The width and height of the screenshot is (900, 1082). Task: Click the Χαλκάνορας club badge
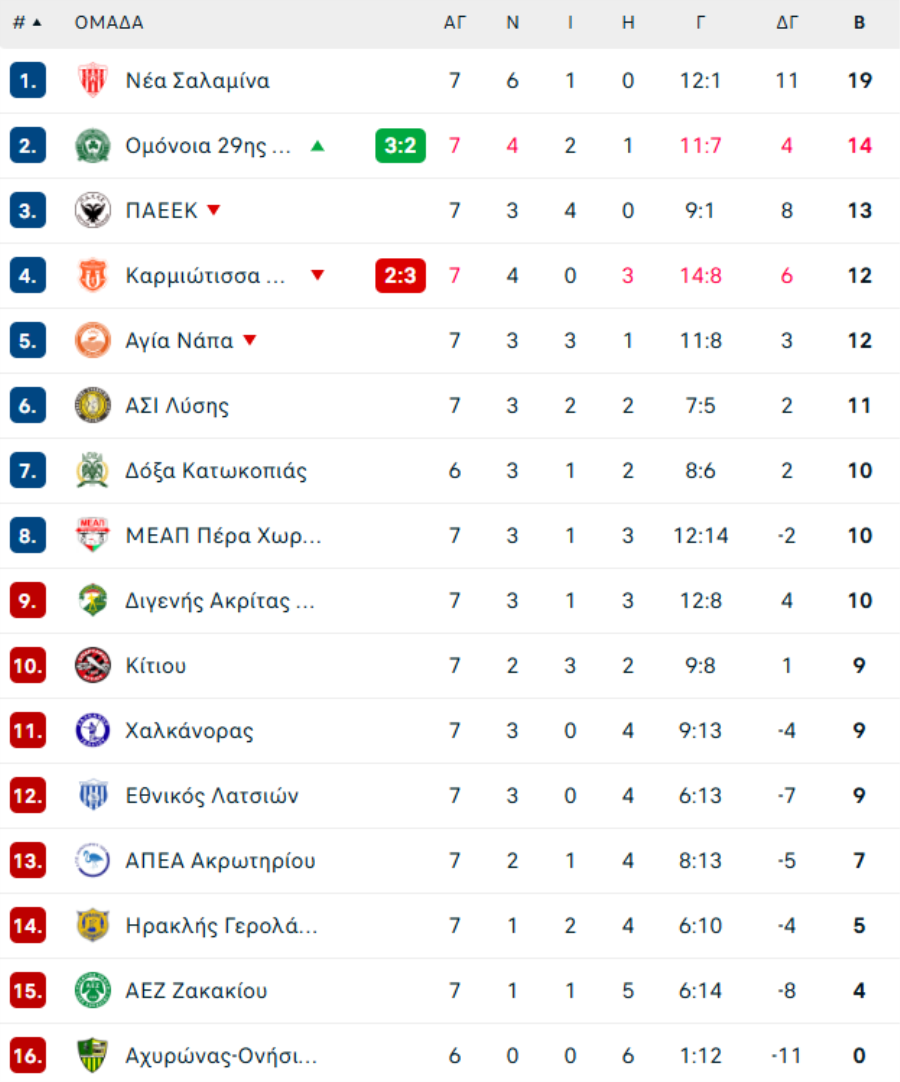click(93, 731)
